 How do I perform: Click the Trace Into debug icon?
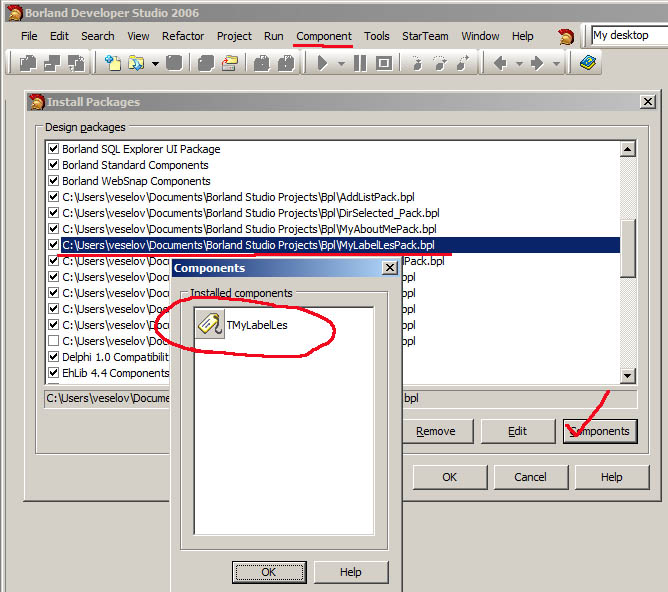(417, 63)
